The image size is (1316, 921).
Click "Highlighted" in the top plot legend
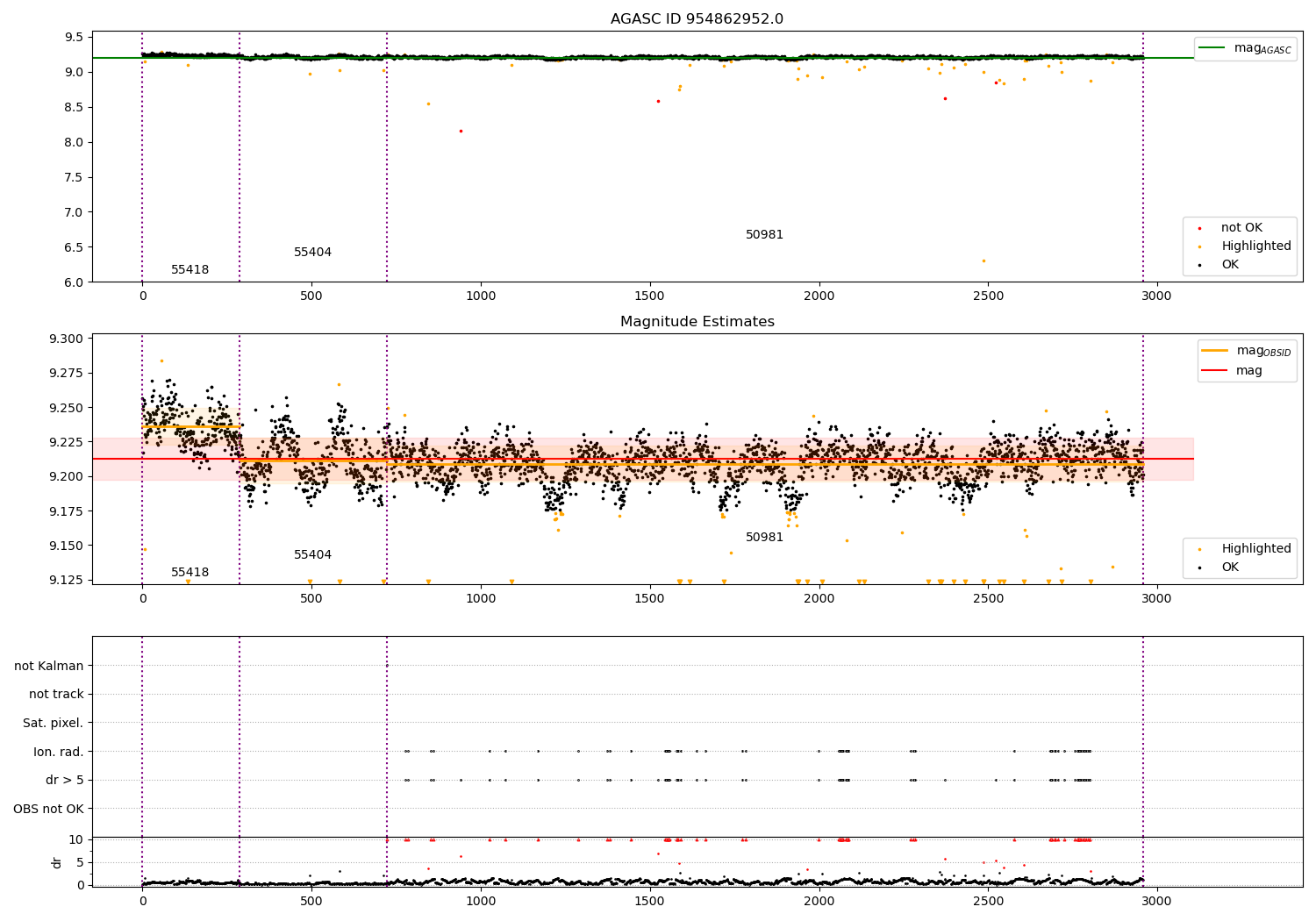click(1256, 246)
